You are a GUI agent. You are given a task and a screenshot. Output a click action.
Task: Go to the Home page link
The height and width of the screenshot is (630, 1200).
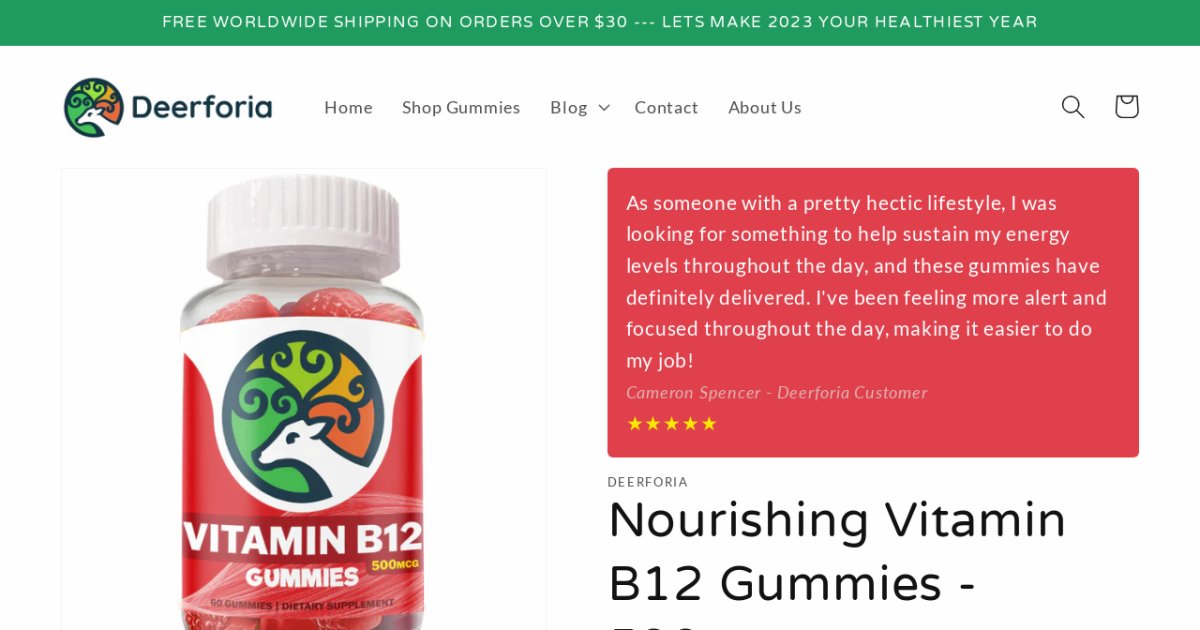[x=348, y=107]
